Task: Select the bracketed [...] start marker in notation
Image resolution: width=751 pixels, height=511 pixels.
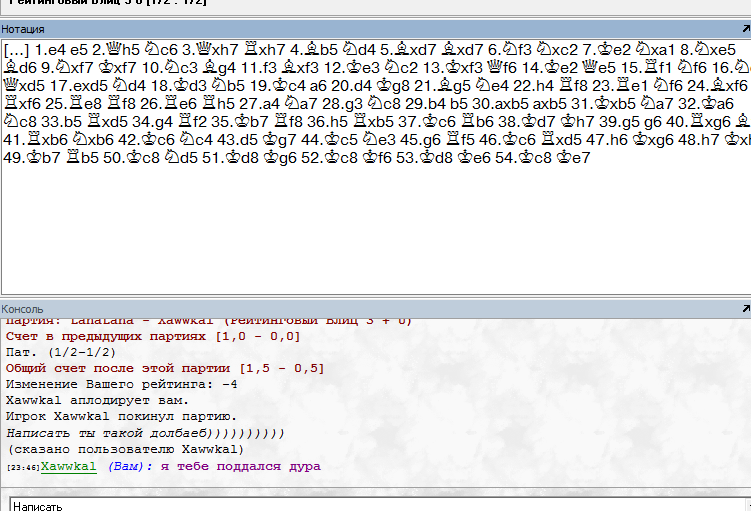Action: (16, 50)
